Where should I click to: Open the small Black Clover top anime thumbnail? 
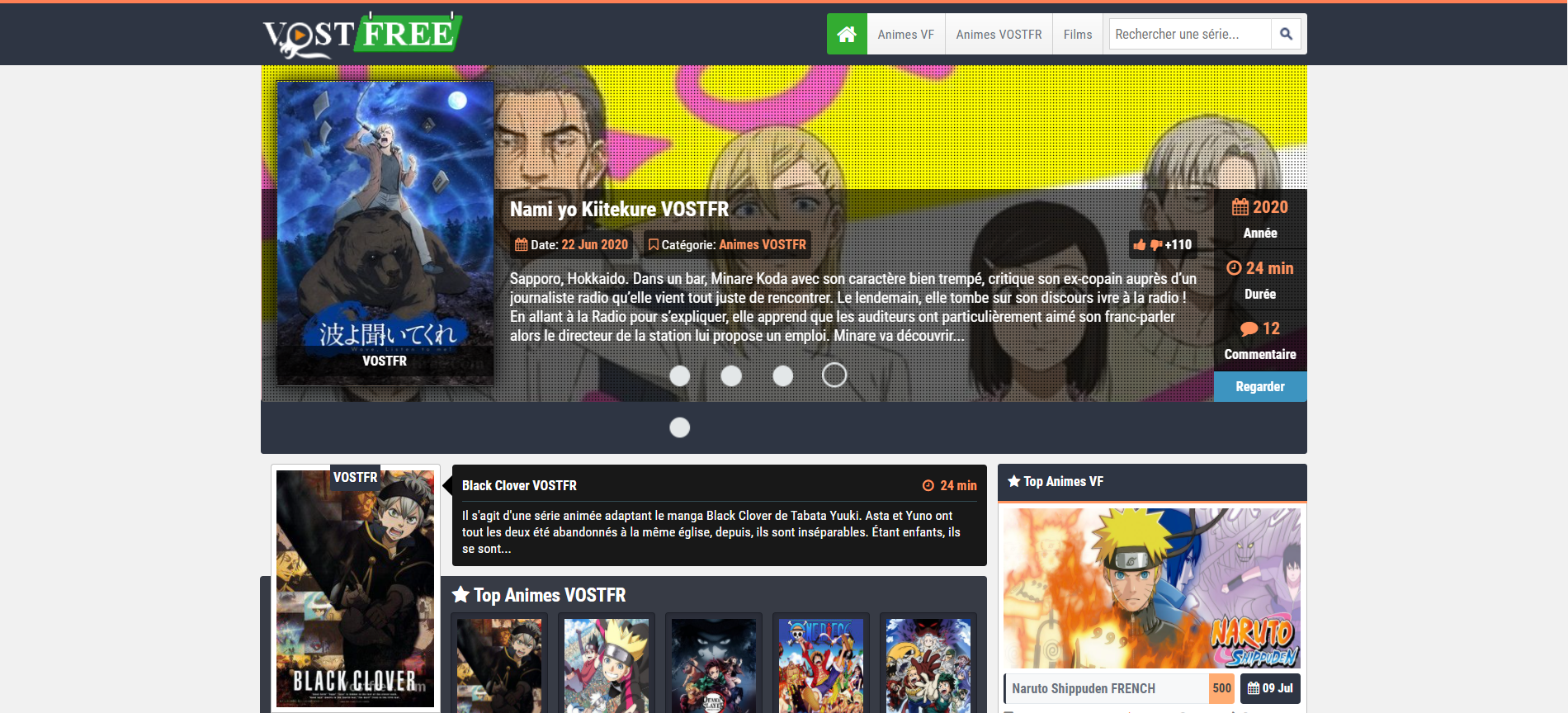point(499,665)
